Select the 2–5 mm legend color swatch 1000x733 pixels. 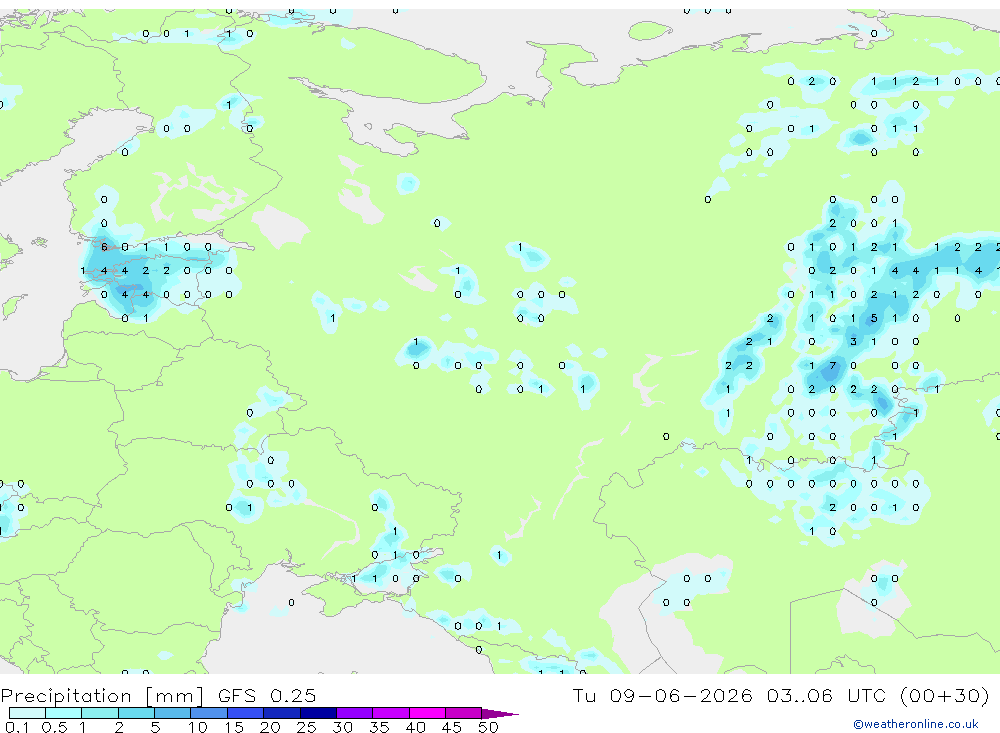(x=136, y=713)
